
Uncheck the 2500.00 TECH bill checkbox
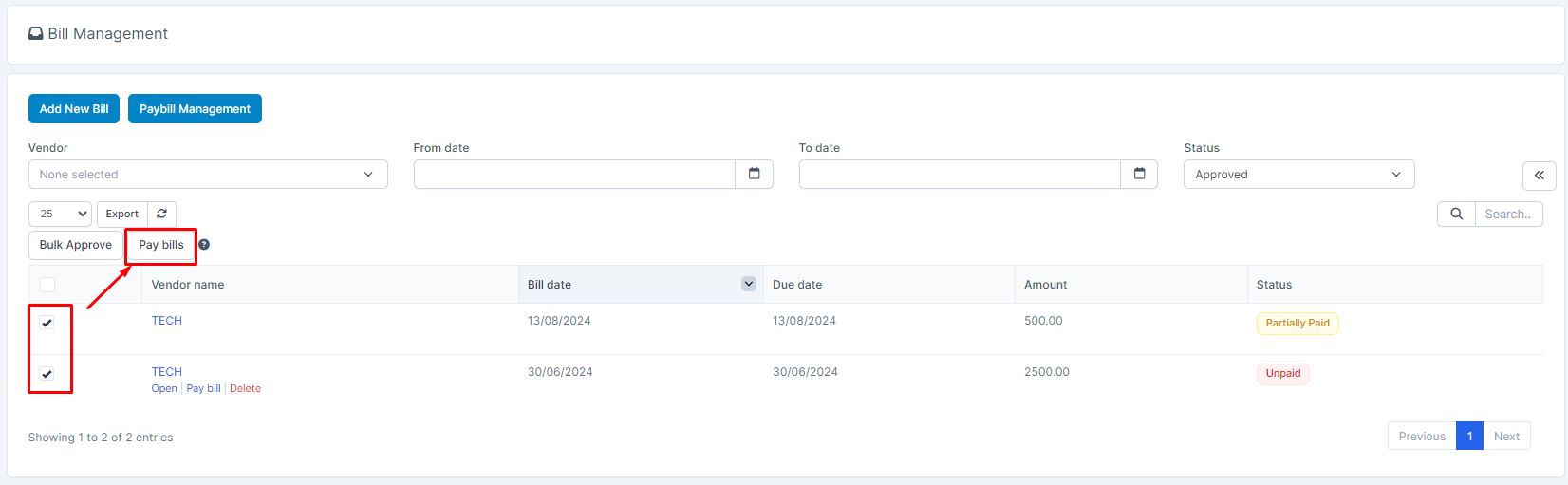coord(47,374)
